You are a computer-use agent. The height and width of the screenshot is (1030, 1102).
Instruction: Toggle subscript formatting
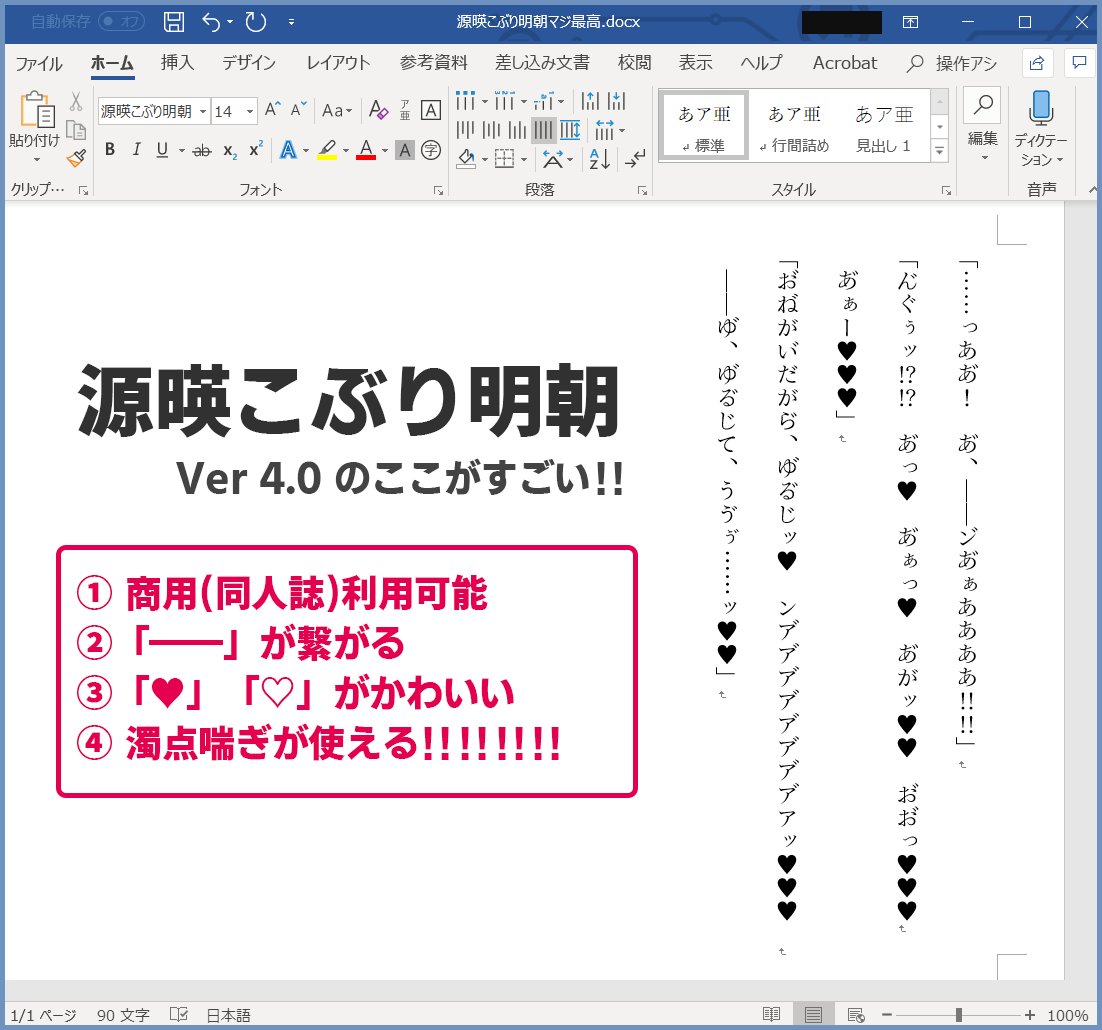(230, 150)
